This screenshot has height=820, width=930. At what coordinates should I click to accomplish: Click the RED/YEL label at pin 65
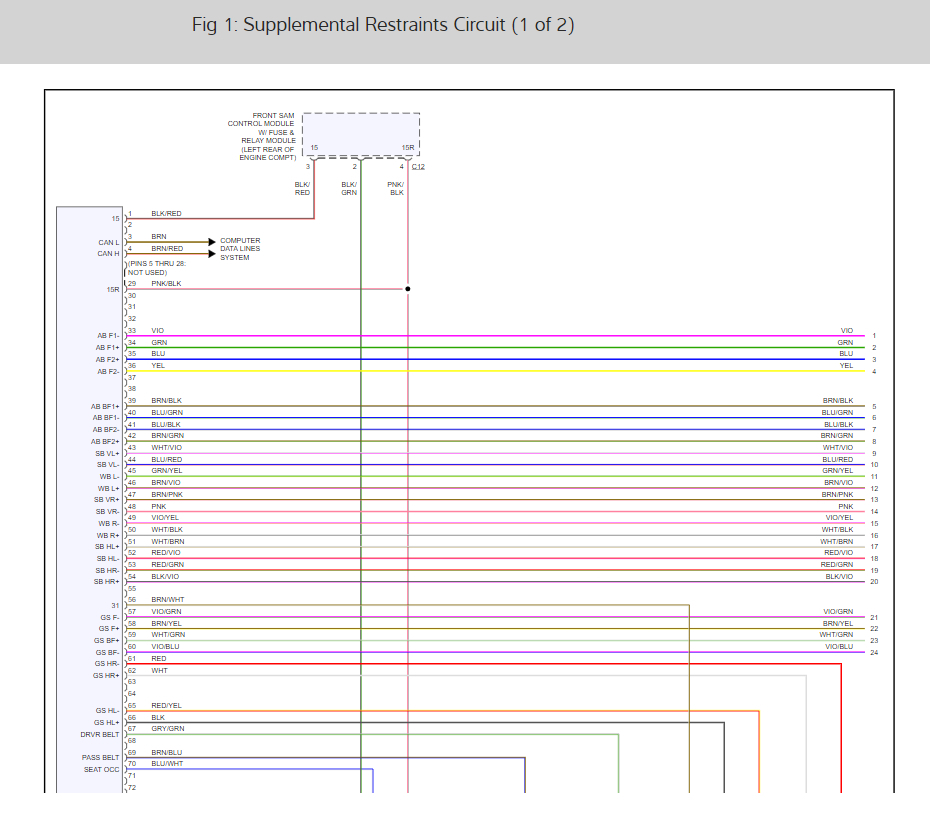point(166,706)
